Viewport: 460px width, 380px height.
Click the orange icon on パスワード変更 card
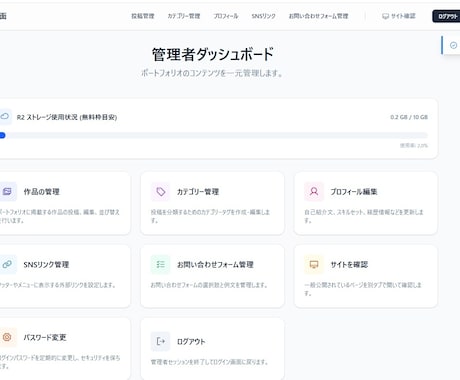[7, 337]
